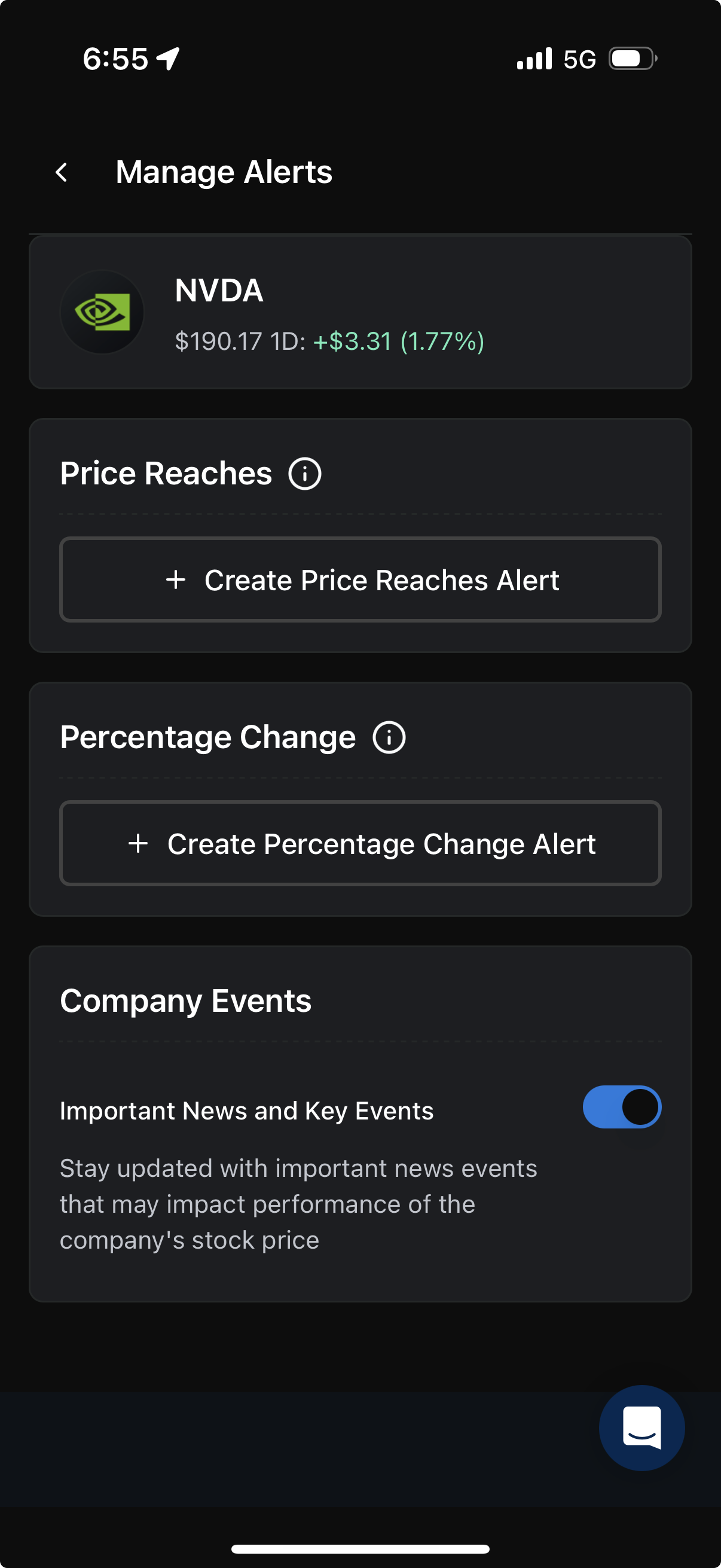Tap the back chevron arrow
Image resolution: width=721 pixels, height=1568 pixels.
pyautogui.click(x=62, y=172)
